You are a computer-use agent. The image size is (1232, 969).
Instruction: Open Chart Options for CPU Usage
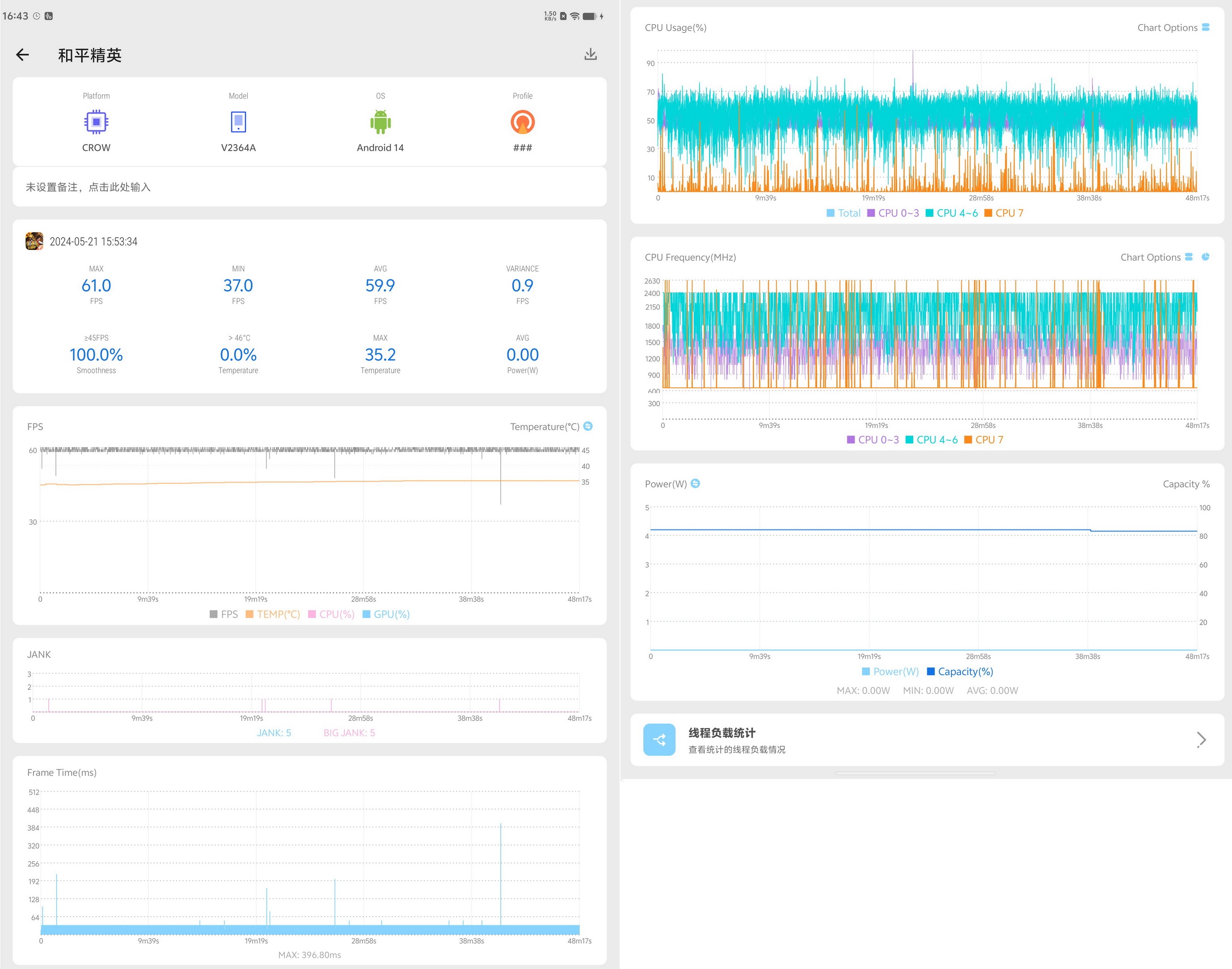[x=1173, y=27]
